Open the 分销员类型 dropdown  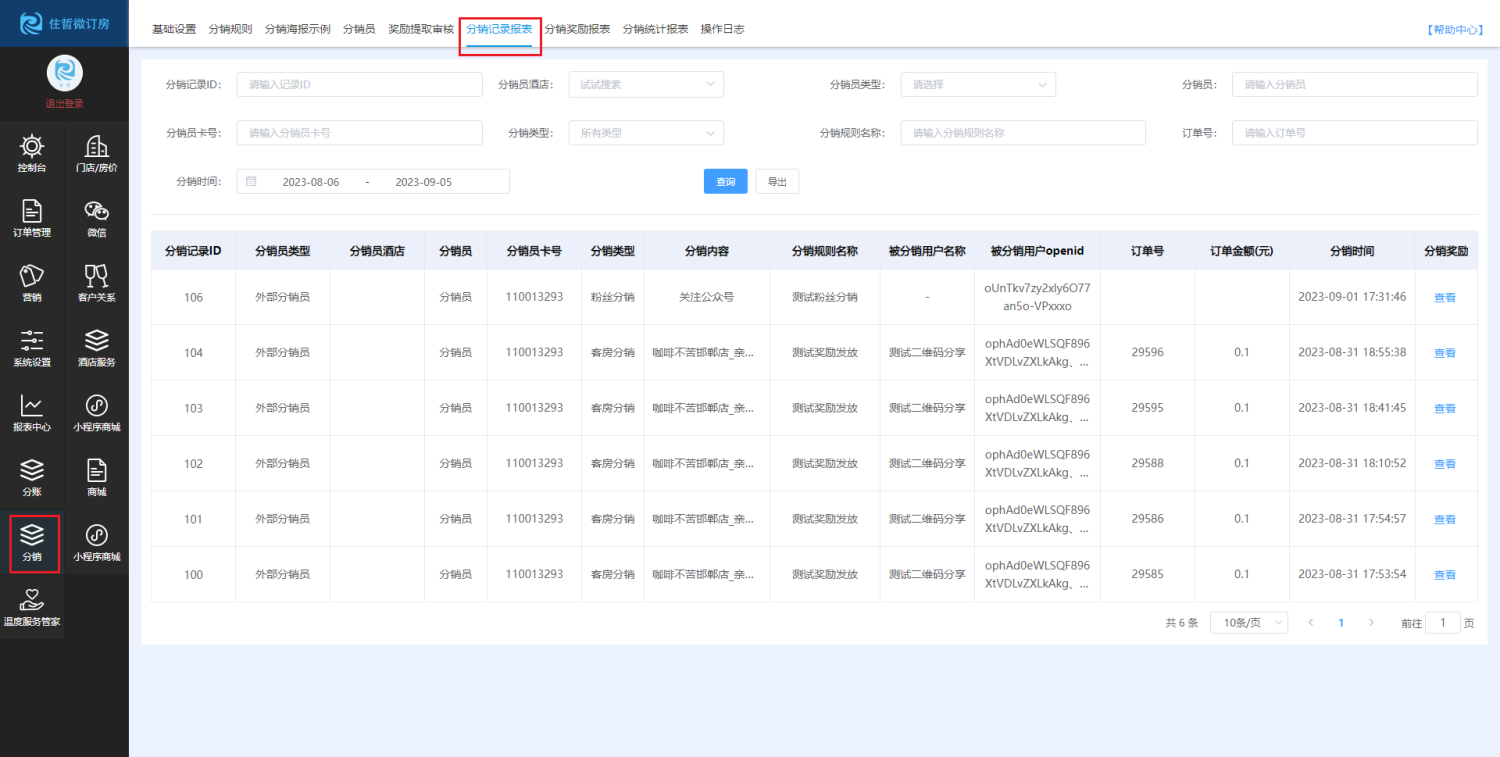tap(978, 85)
